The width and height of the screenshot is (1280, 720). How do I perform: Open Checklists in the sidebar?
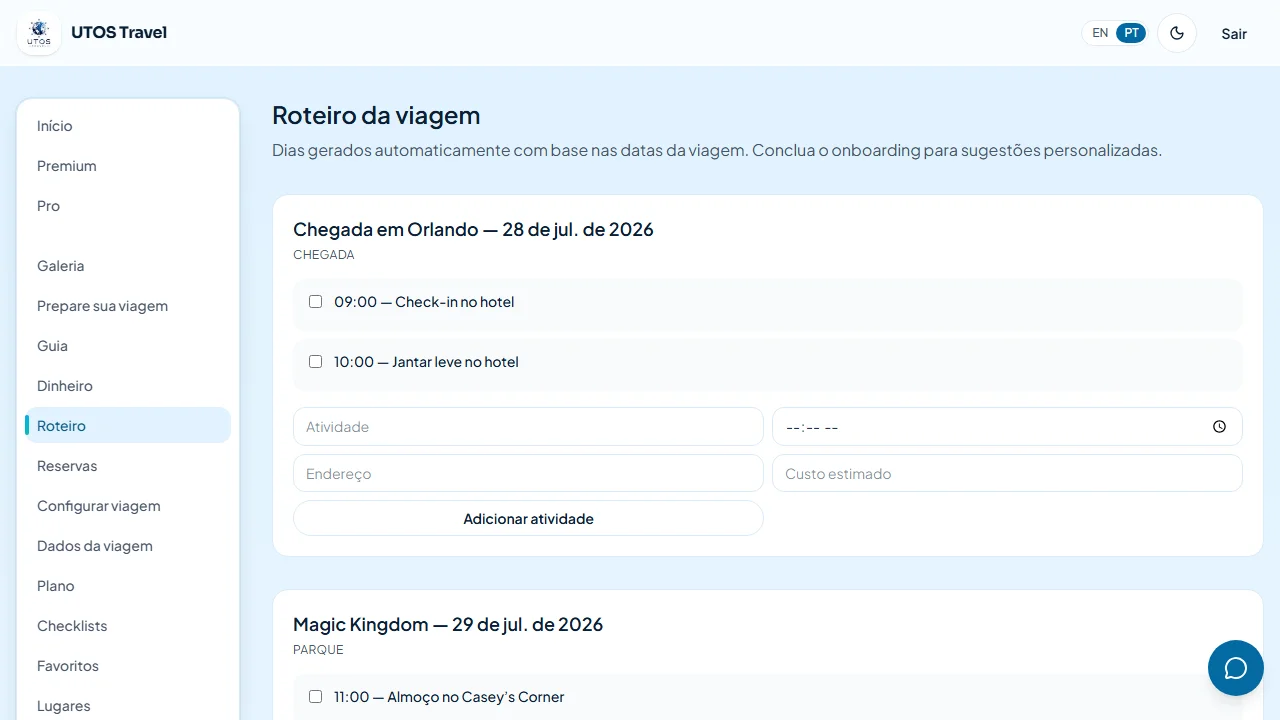pyautogui.click(x=128, y=626)
